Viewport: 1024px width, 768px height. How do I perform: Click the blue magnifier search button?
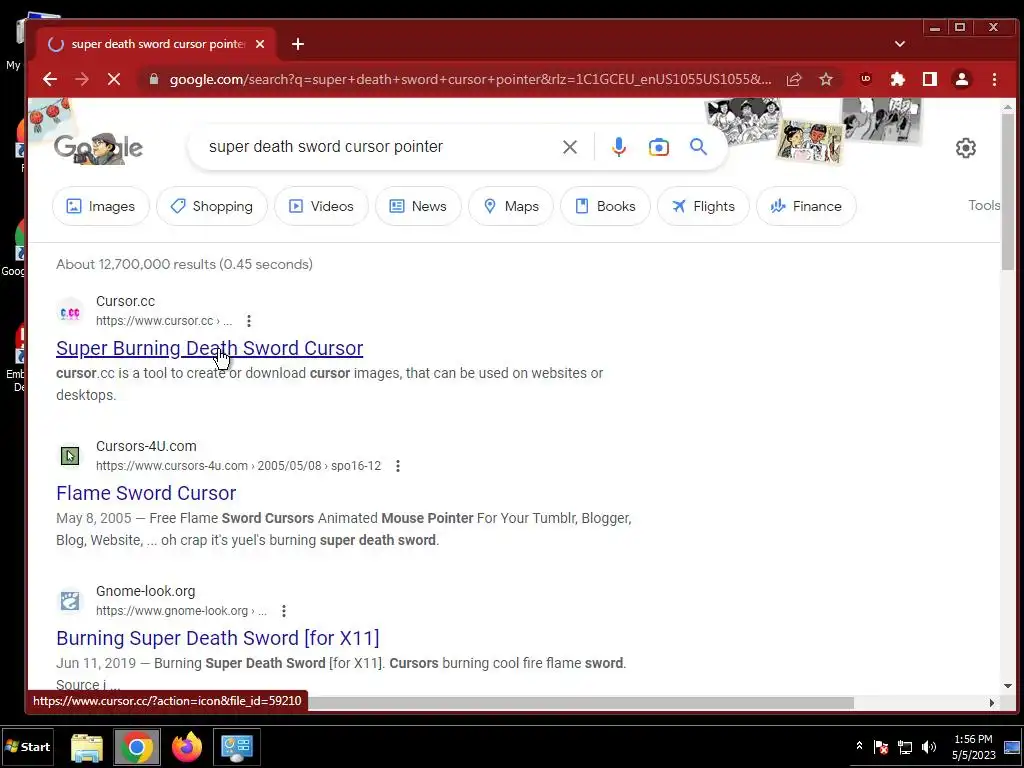(x=698, y=147)
